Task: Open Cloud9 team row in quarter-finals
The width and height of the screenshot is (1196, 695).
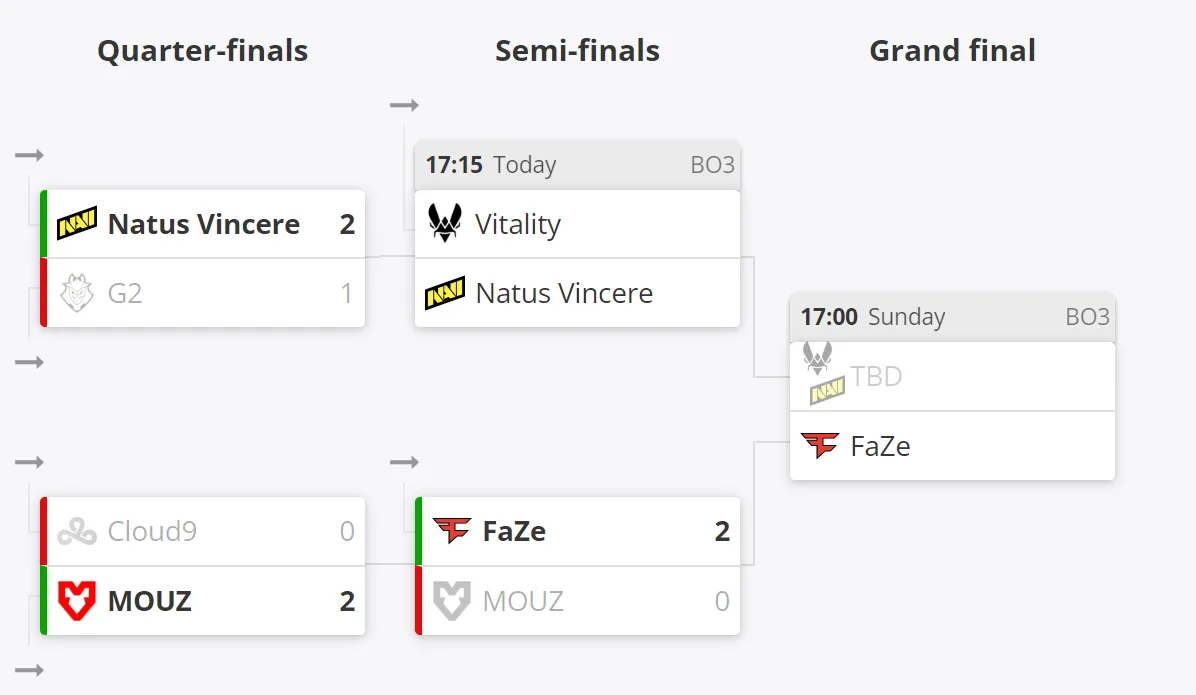Action: [x=202, y=531]
